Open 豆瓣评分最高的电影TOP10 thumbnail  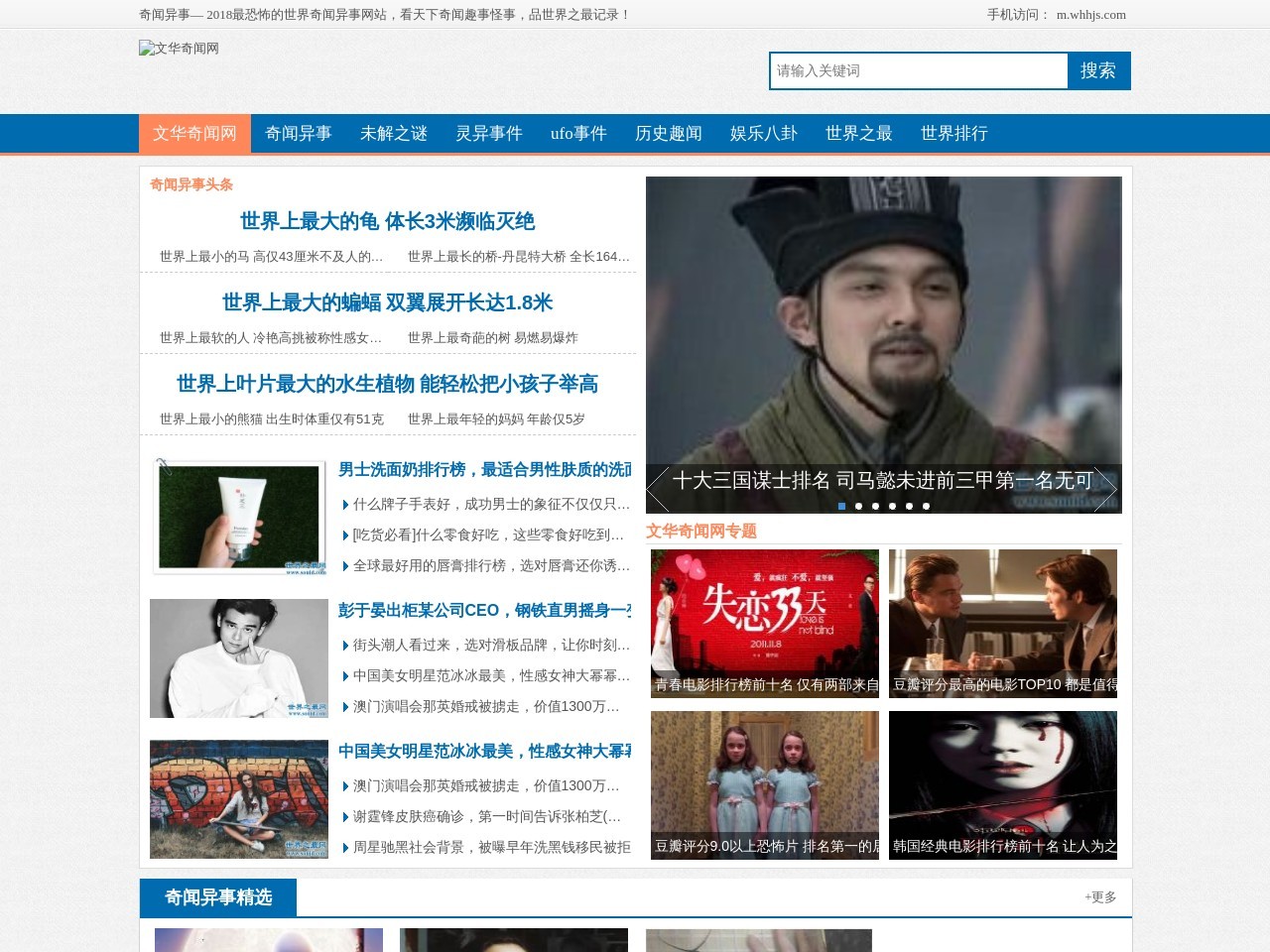tap(1003, 624)
